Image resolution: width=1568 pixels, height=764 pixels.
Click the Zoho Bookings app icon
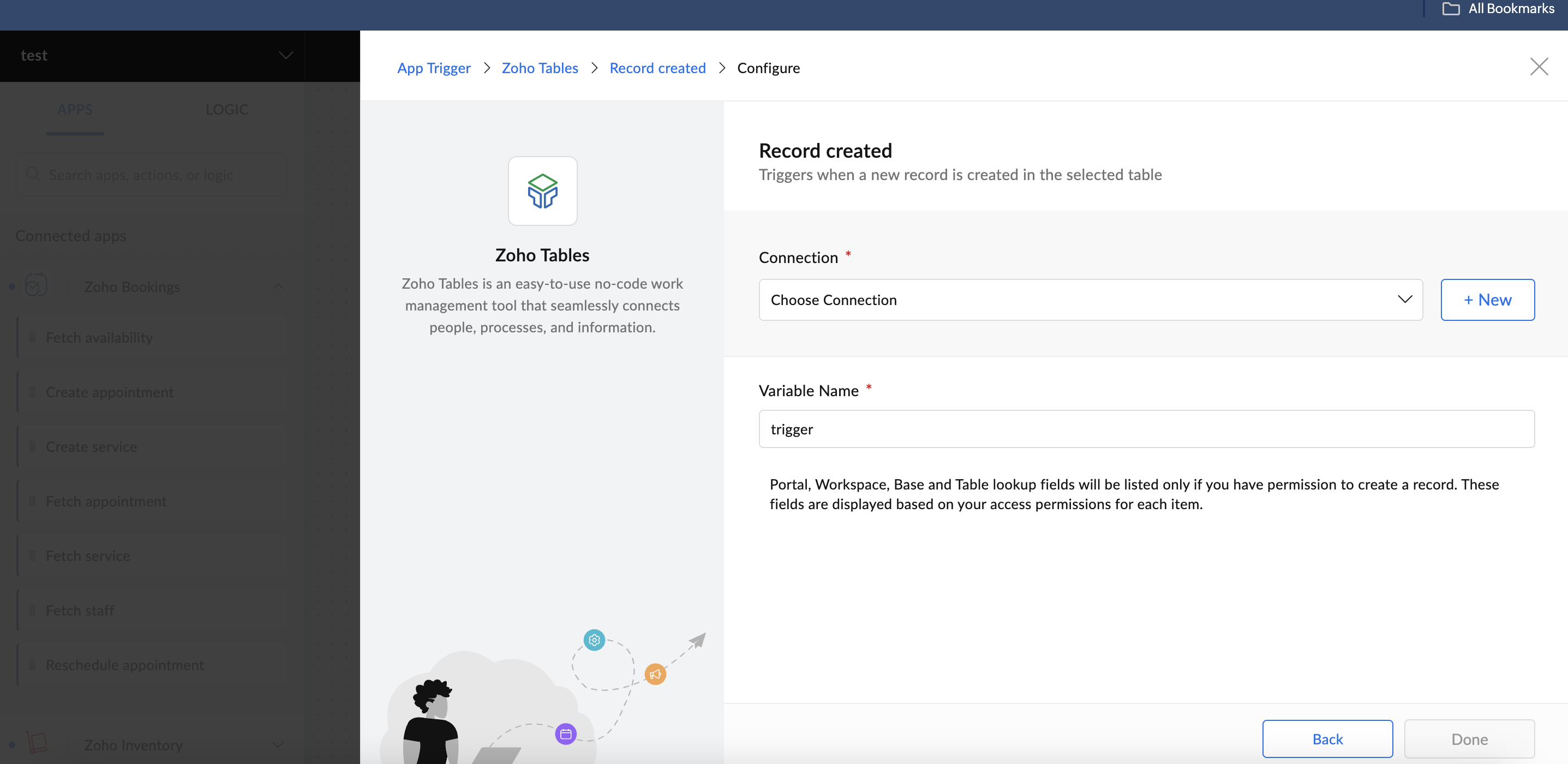click(36, 285)
